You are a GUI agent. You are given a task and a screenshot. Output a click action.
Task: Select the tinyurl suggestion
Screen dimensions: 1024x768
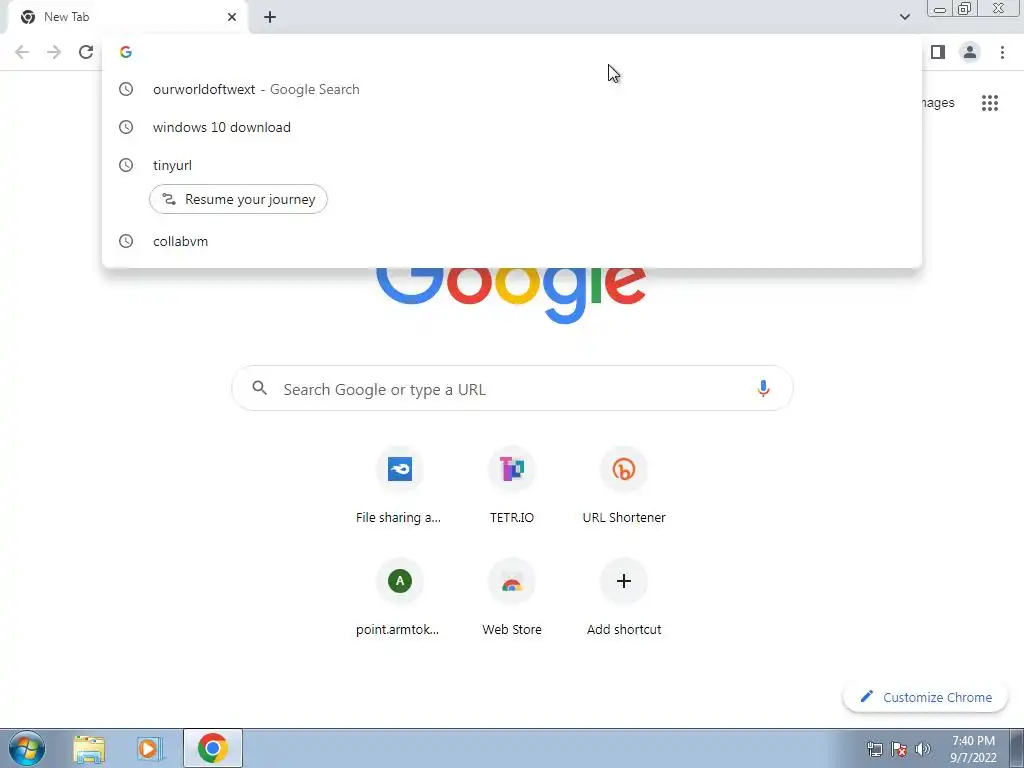512,165
